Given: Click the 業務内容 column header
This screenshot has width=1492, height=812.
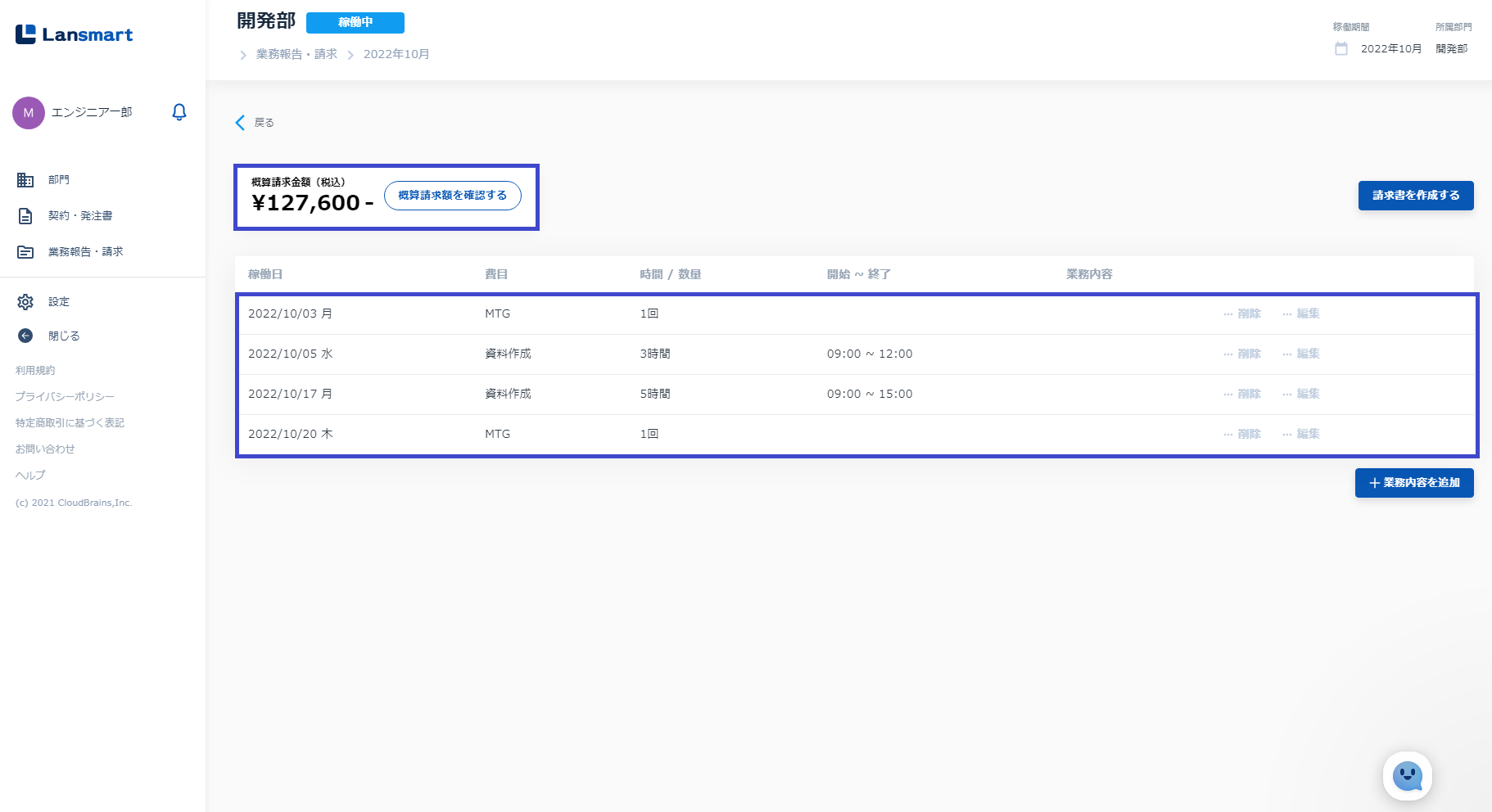Looking at the screenshot, I should [1089, 274].
